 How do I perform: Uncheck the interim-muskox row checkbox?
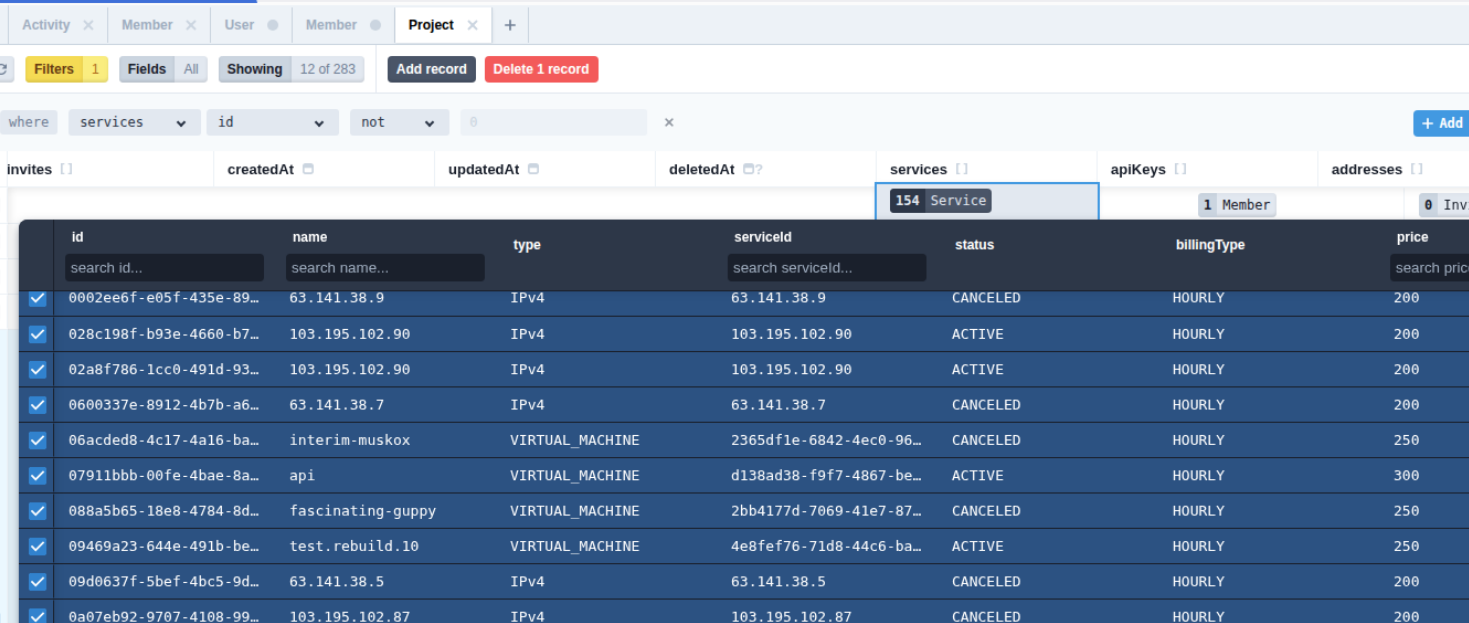[x=37, y=440]
